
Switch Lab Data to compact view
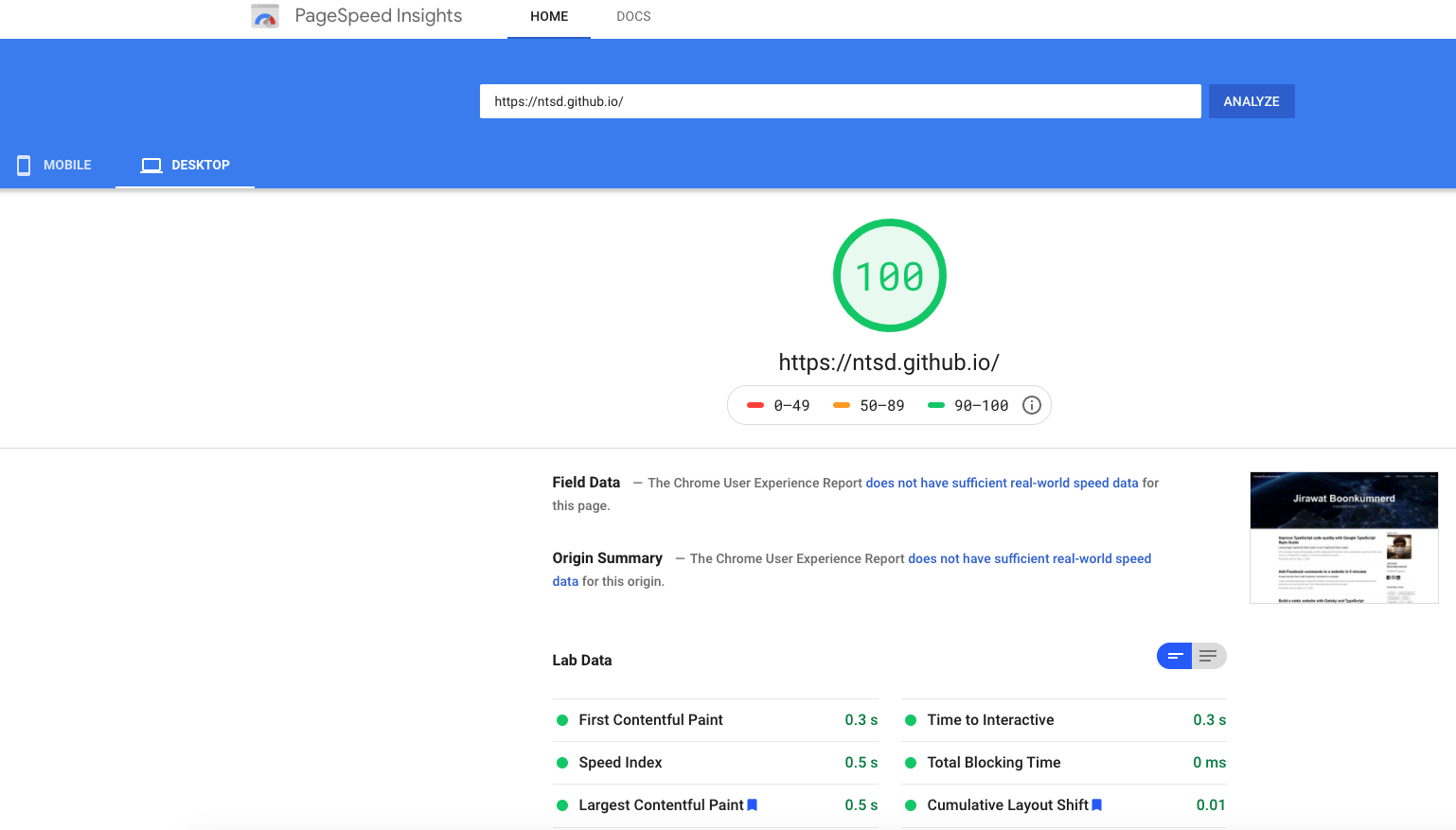[1174, 655]
